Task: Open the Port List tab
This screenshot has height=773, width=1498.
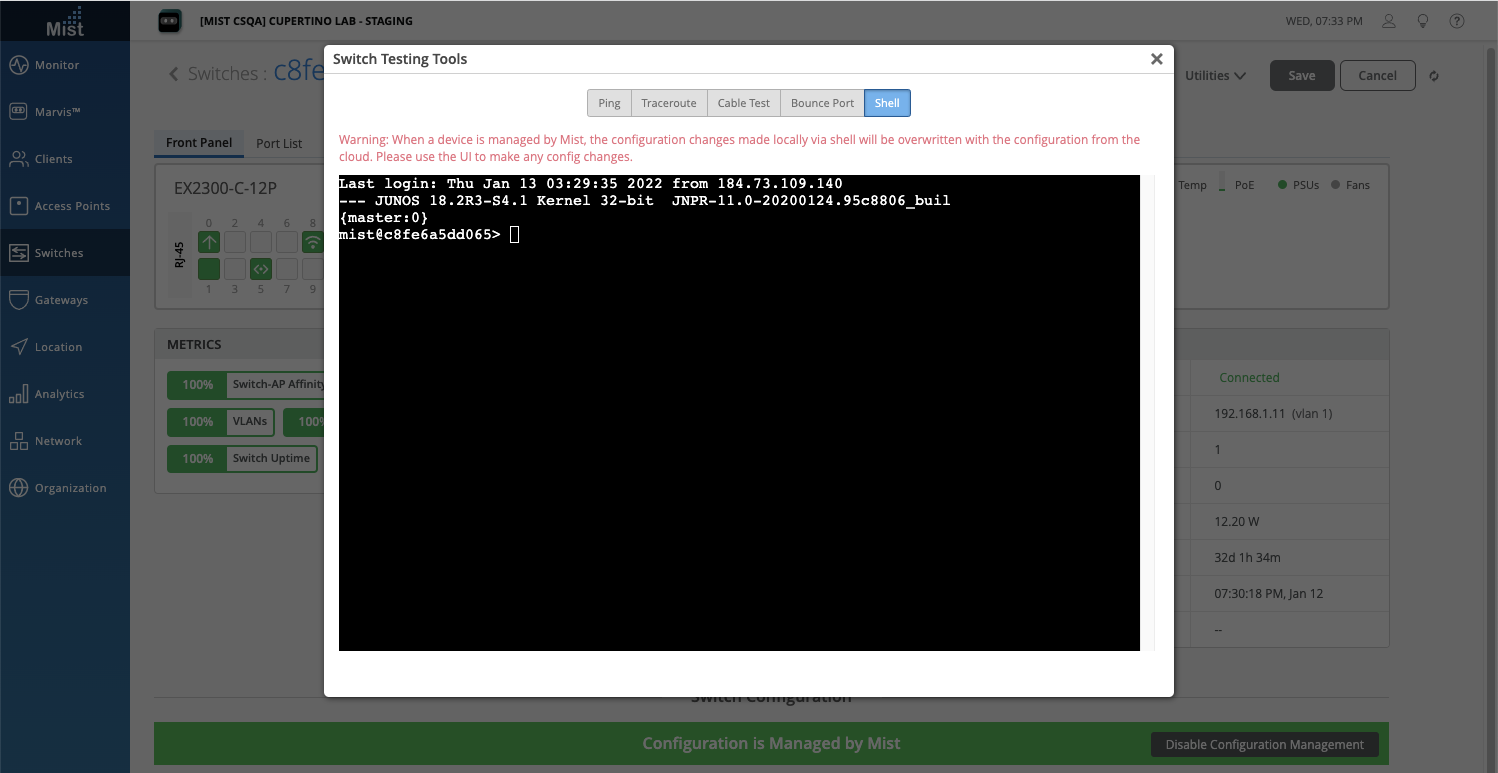Action: tap(279, 143)
